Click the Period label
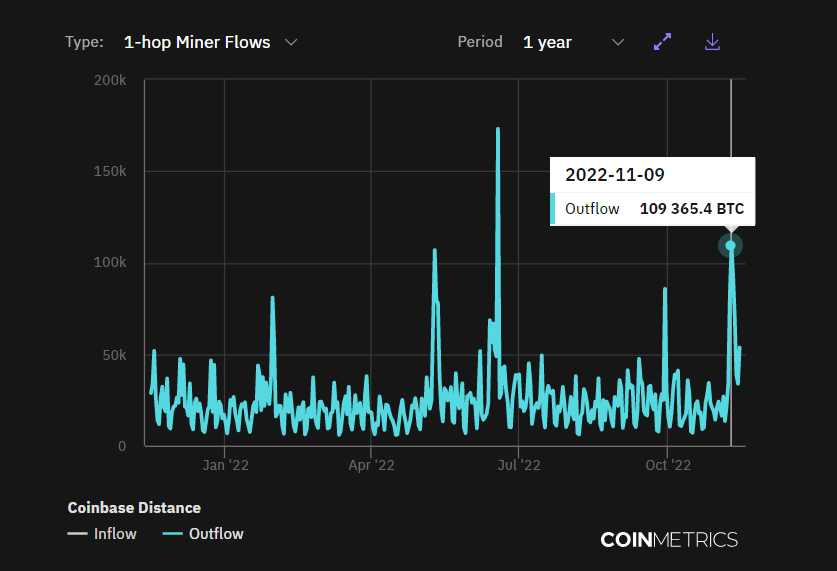The image size is (837, 571). tap(480, 42)
